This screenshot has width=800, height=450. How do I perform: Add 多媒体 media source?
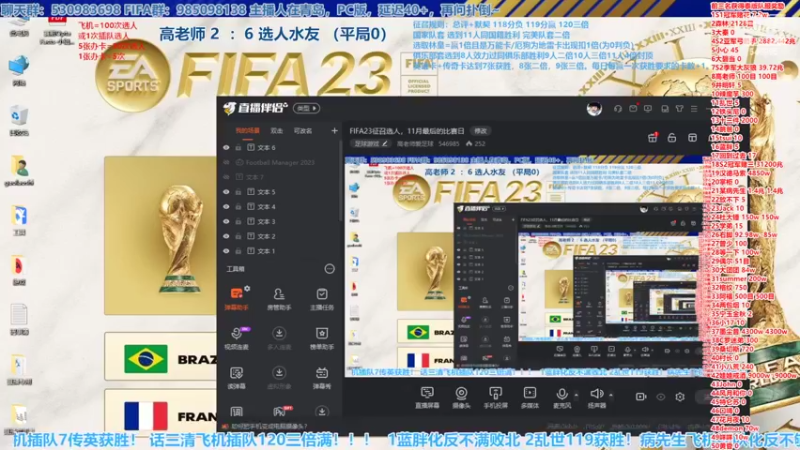(x=530, y=397)
